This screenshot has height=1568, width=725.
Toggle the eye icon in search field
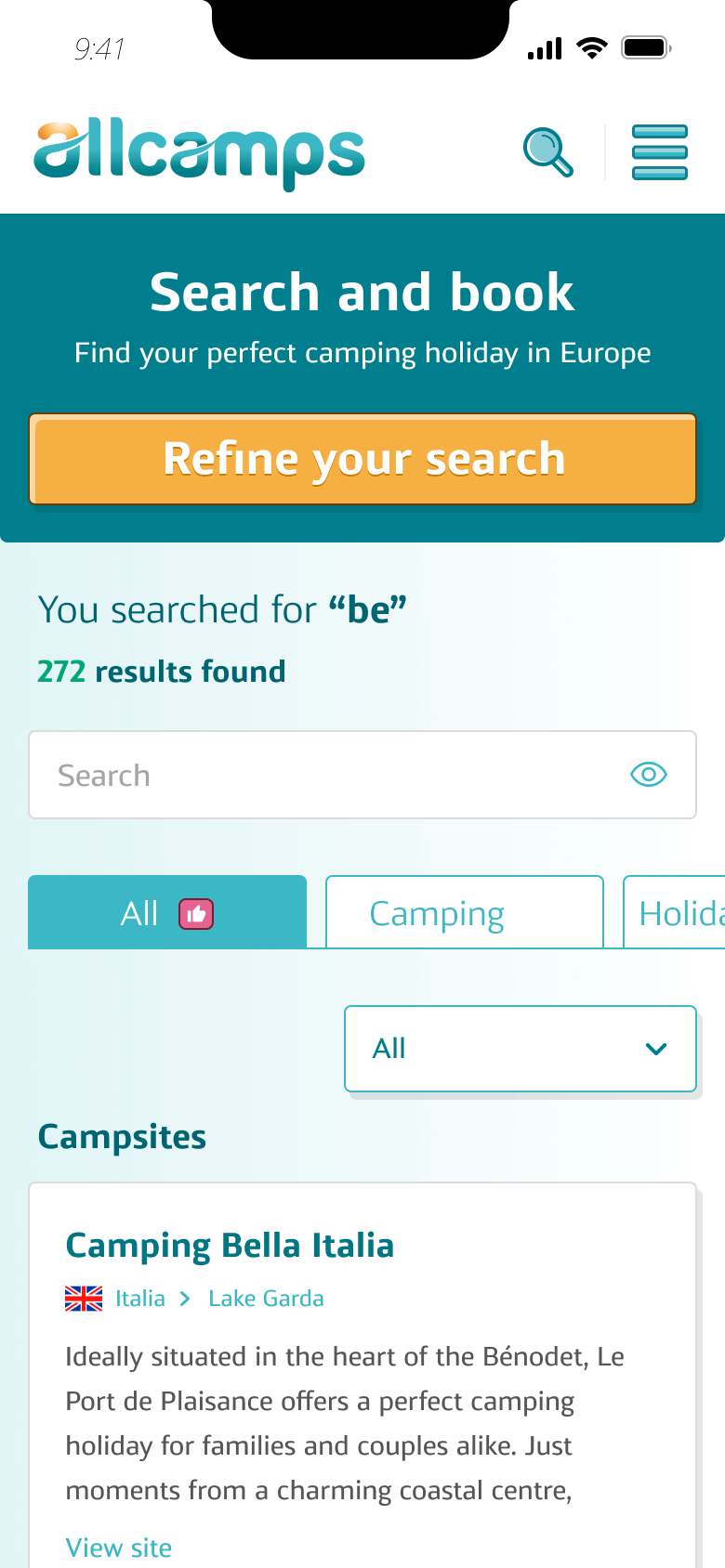[x=649, y=775]
